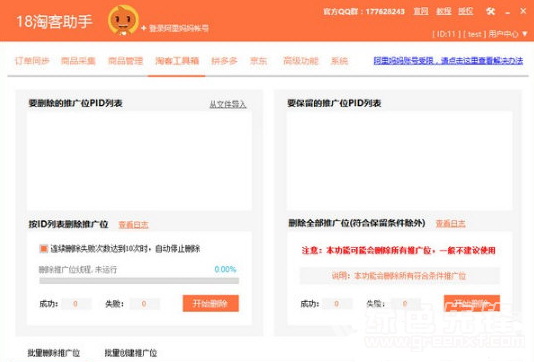Click in the PID-to-keep list box
This screenshot has height=362, width=534.
pos(399,160)
